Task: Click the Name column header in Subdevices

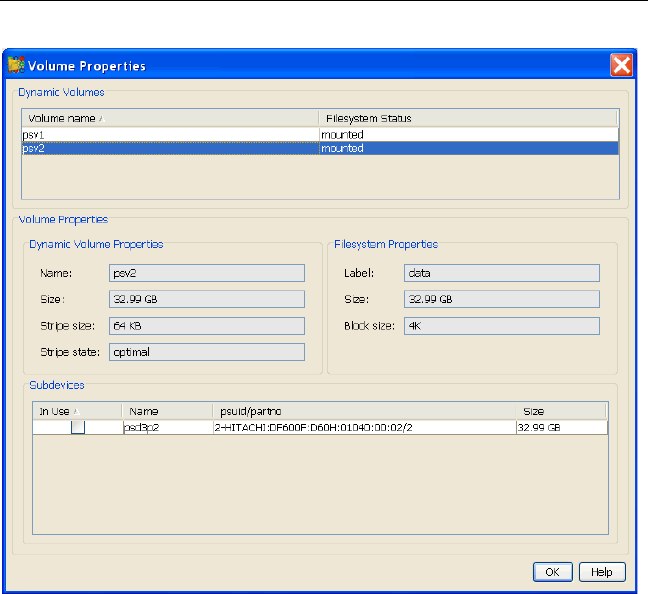Action: point(167,411)
